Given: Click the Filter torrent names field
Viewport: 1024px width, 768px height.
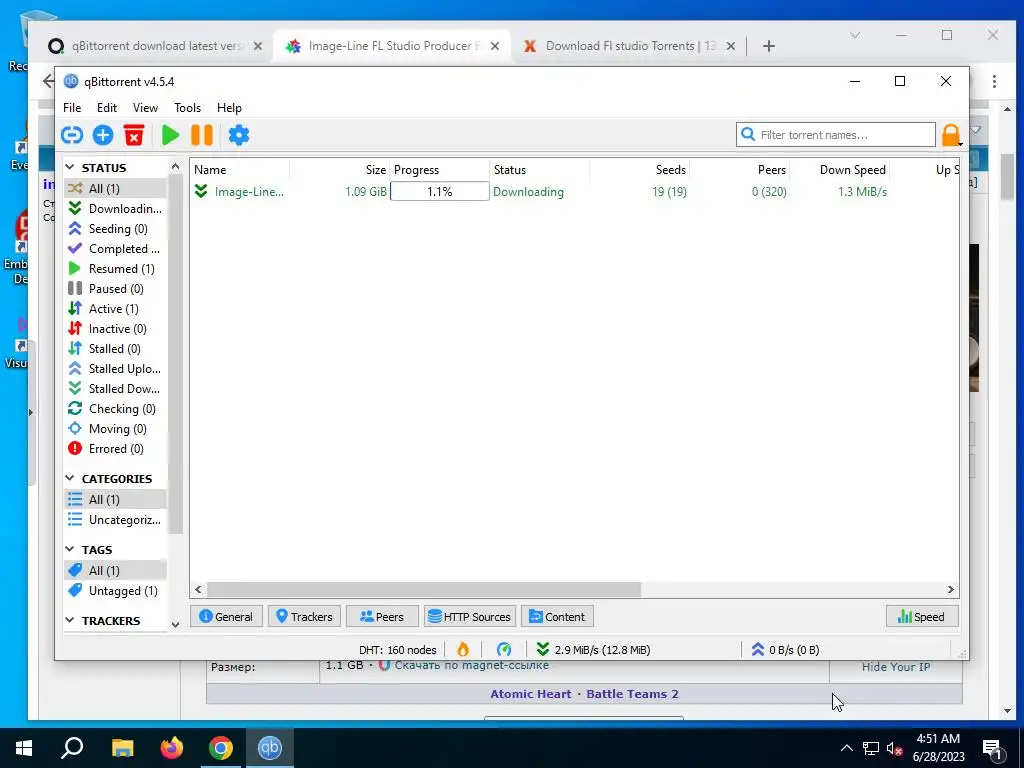Looking at the screenshot, I should tap(836, 135).
